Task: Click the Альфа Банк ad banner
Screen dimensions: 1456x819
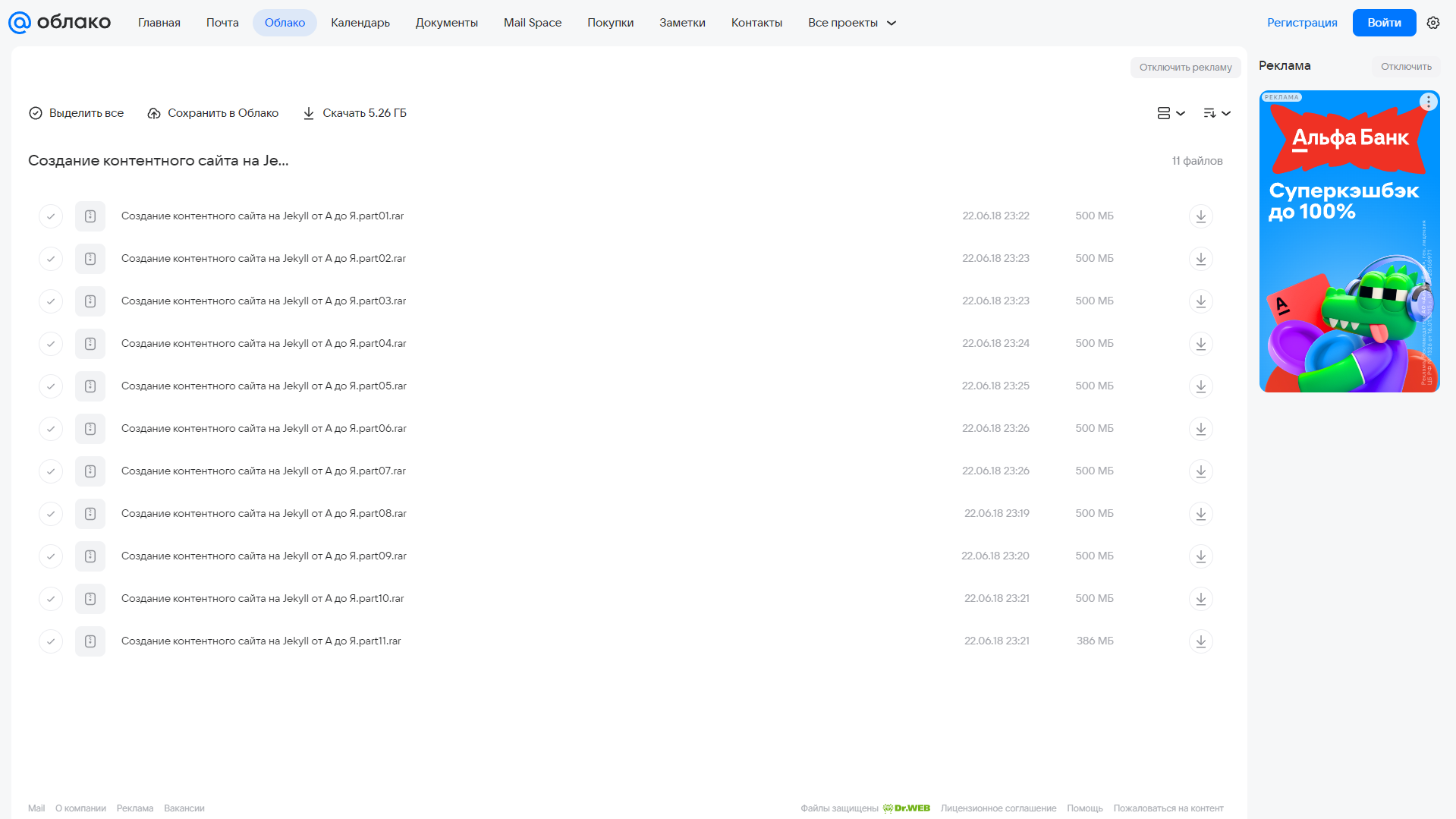Action: coord(1349,241)
